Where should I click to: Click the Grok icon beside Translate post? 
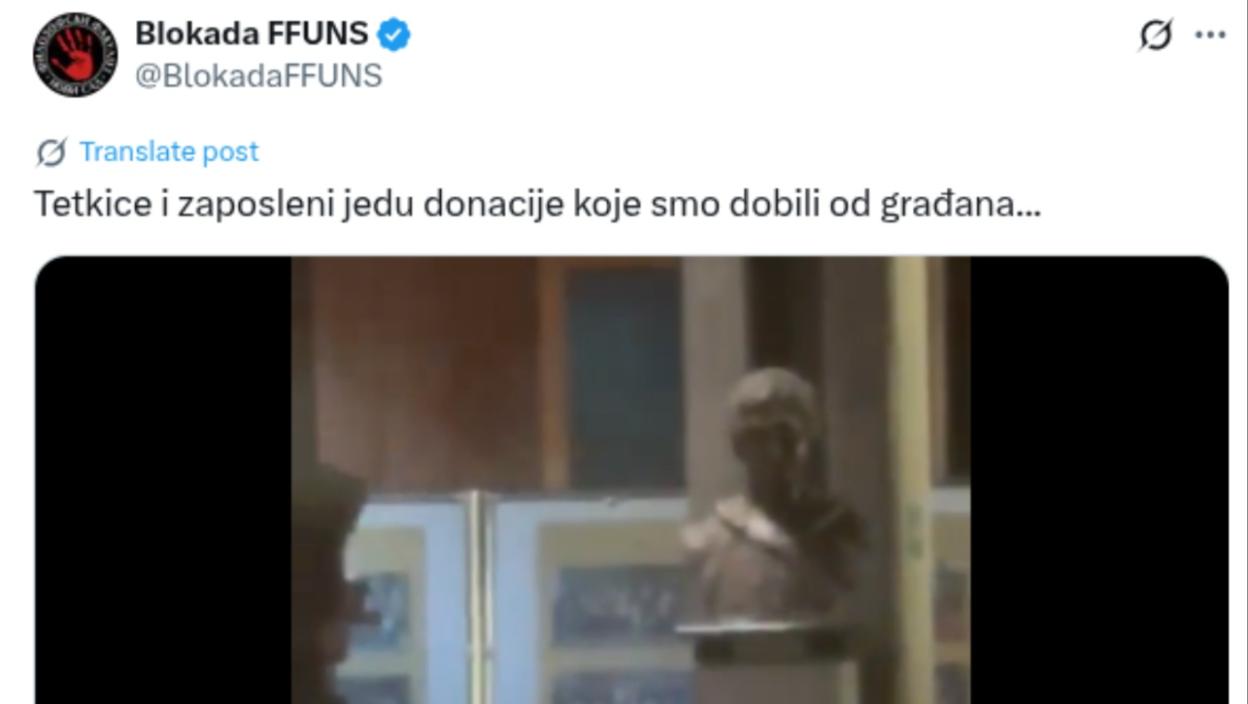click(x=51, y=152)
